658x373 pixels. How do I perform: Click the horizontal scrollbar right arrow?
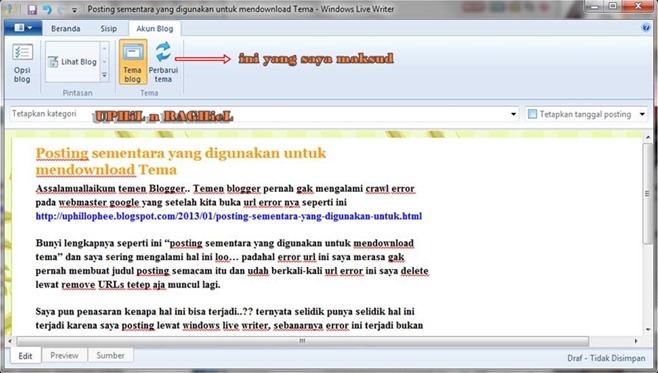pos(636,341)
